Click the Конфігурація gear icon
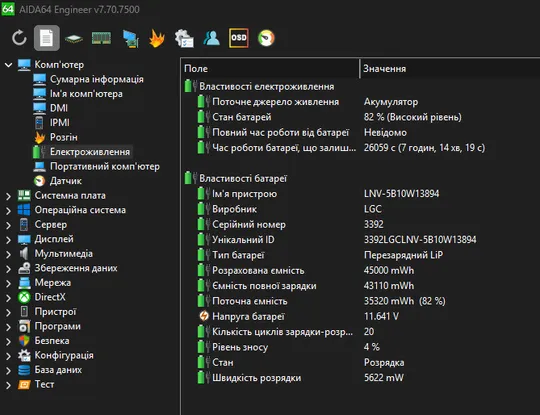 [x=24, y=355]
